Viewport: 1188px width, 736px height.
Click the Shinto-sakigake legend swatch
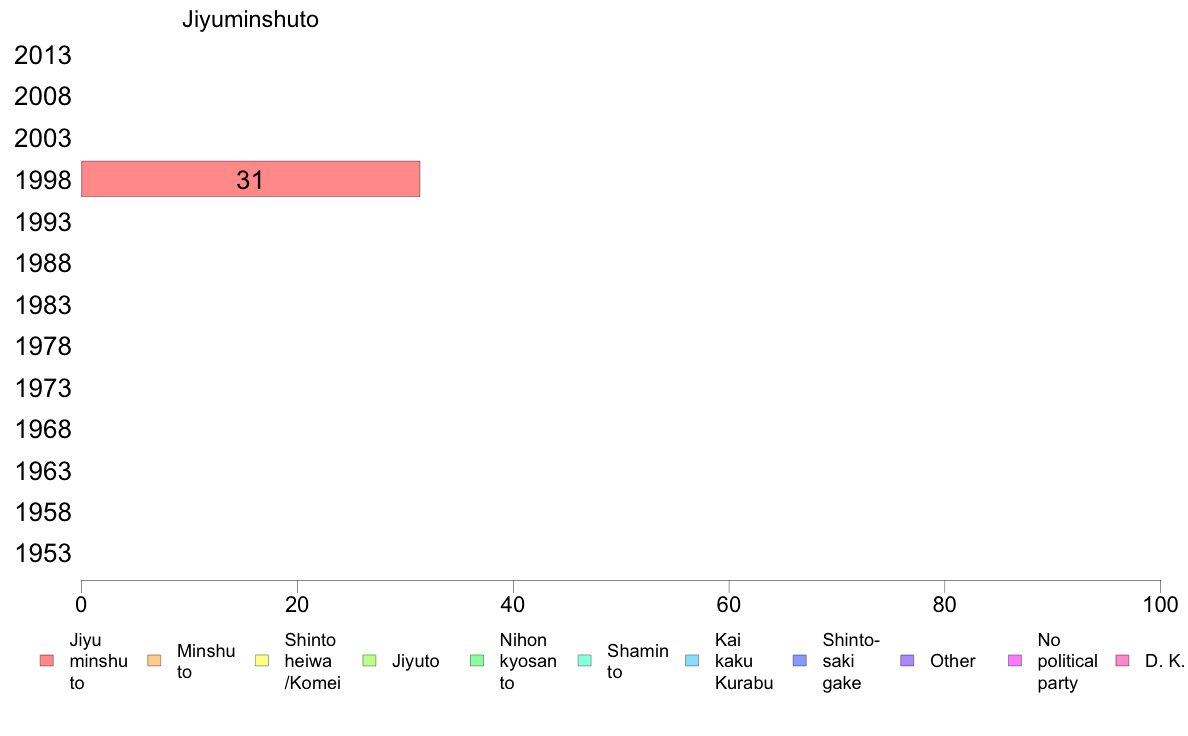coord(800,661)
